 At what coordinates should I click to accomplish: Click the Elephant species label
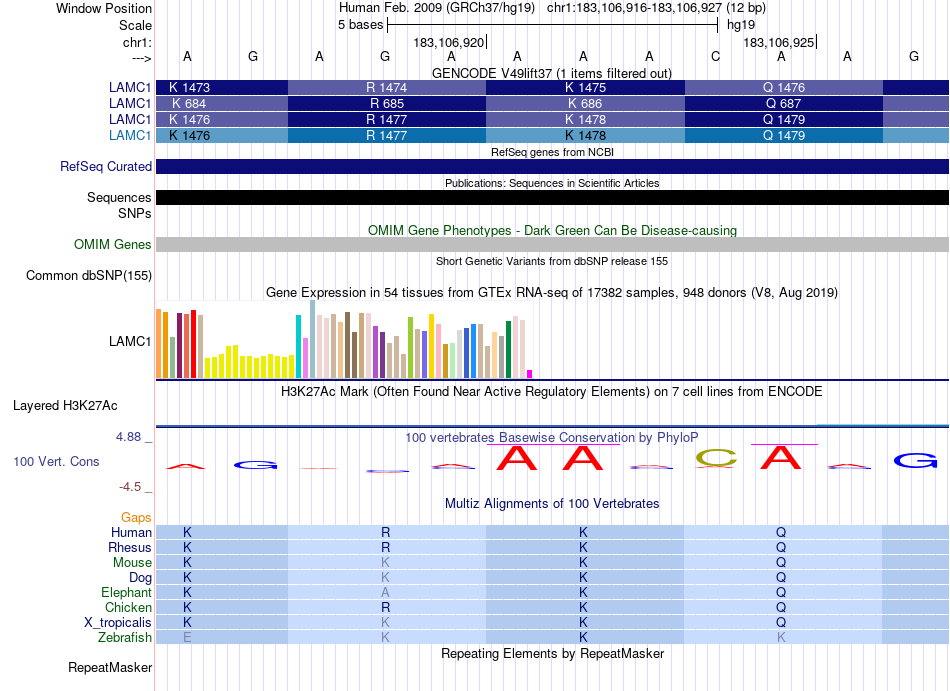point(126,592)
